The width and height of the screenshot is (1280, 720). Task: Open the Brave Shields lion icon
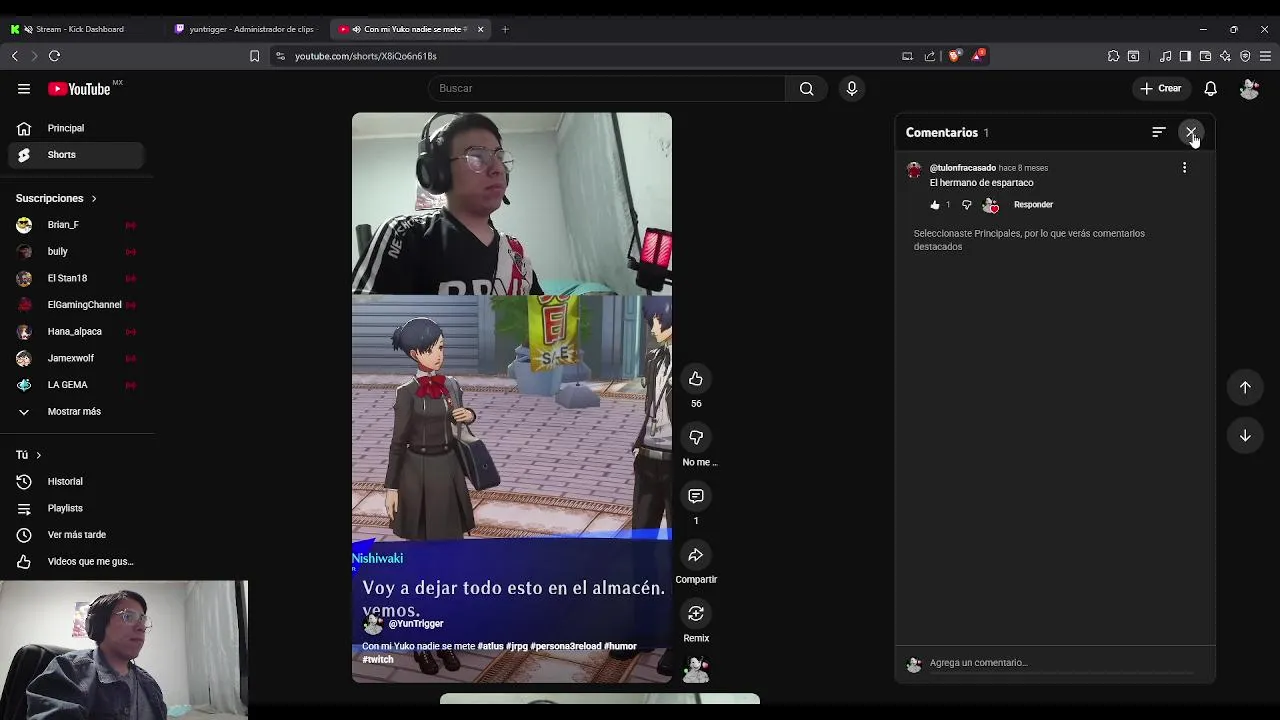[954, 56]
